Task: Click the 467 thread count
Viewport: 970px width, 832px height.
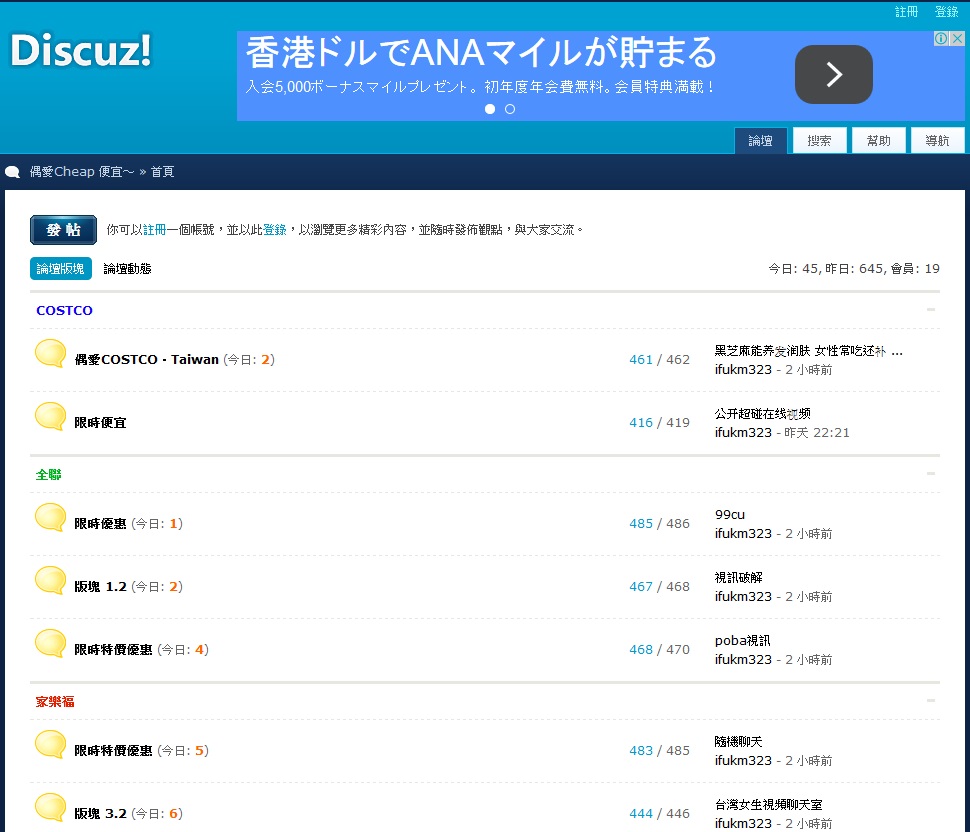Action: click(641, 587)
